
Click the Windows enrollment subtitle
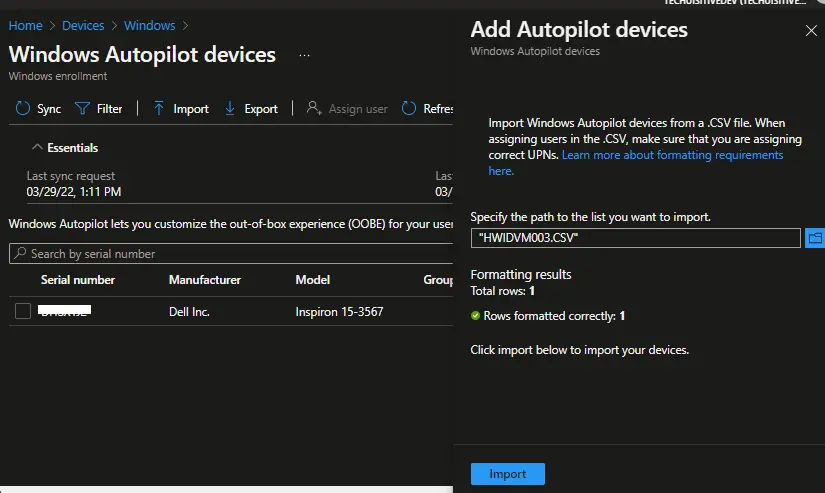pyautogui.click(x=58, y=76)
